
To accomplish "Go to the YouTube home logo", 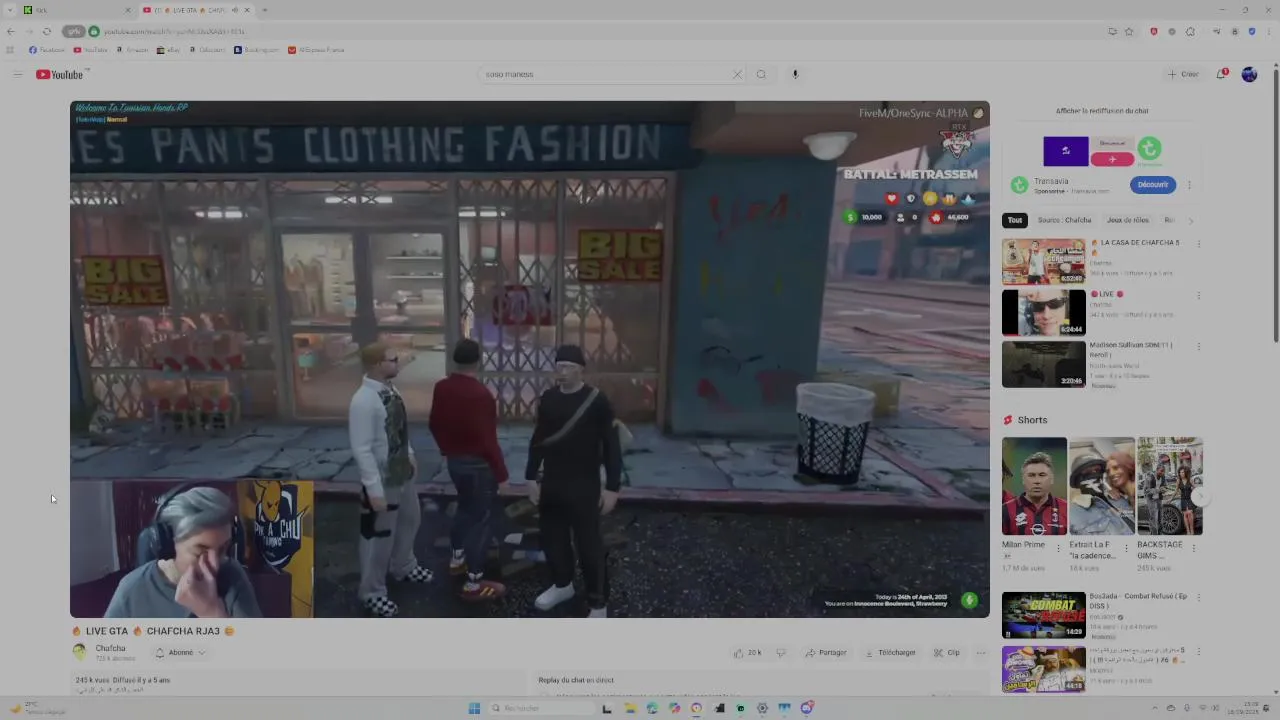I will click(x=60, y=74).
